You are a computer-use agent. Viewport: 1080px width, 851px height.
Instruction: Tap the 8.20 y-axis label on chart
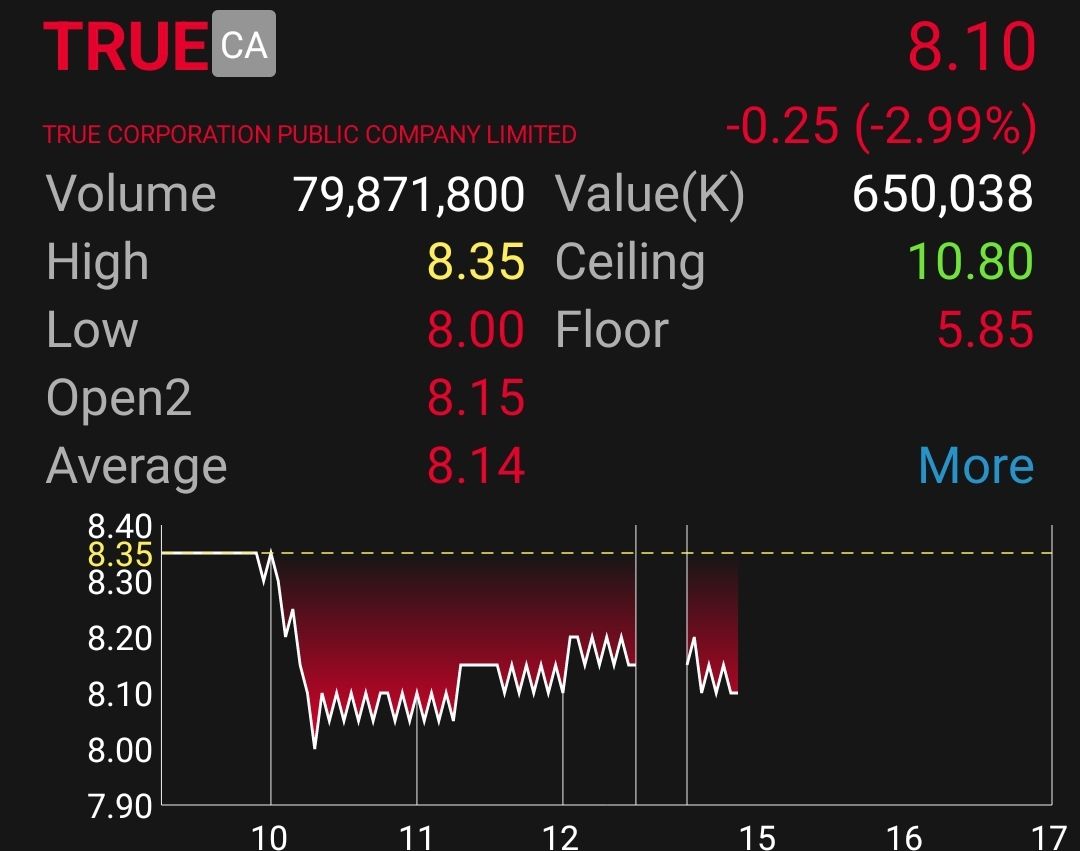coord(120,638)
